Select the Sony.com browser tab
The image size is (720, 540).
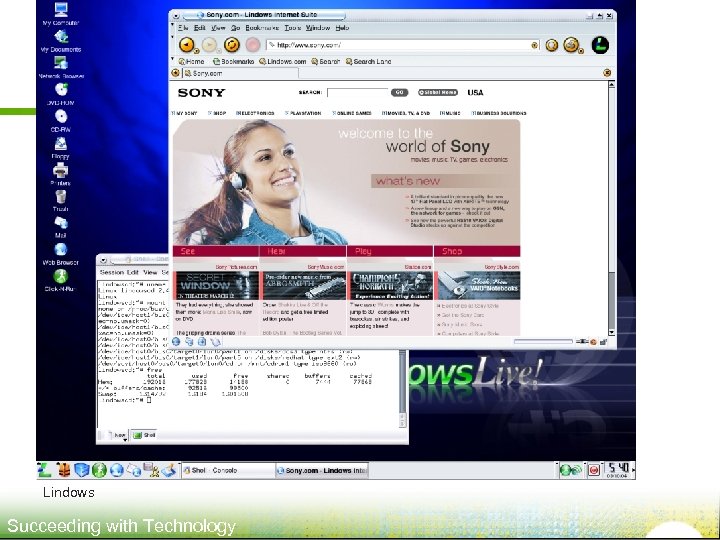[x=240, y=73]
